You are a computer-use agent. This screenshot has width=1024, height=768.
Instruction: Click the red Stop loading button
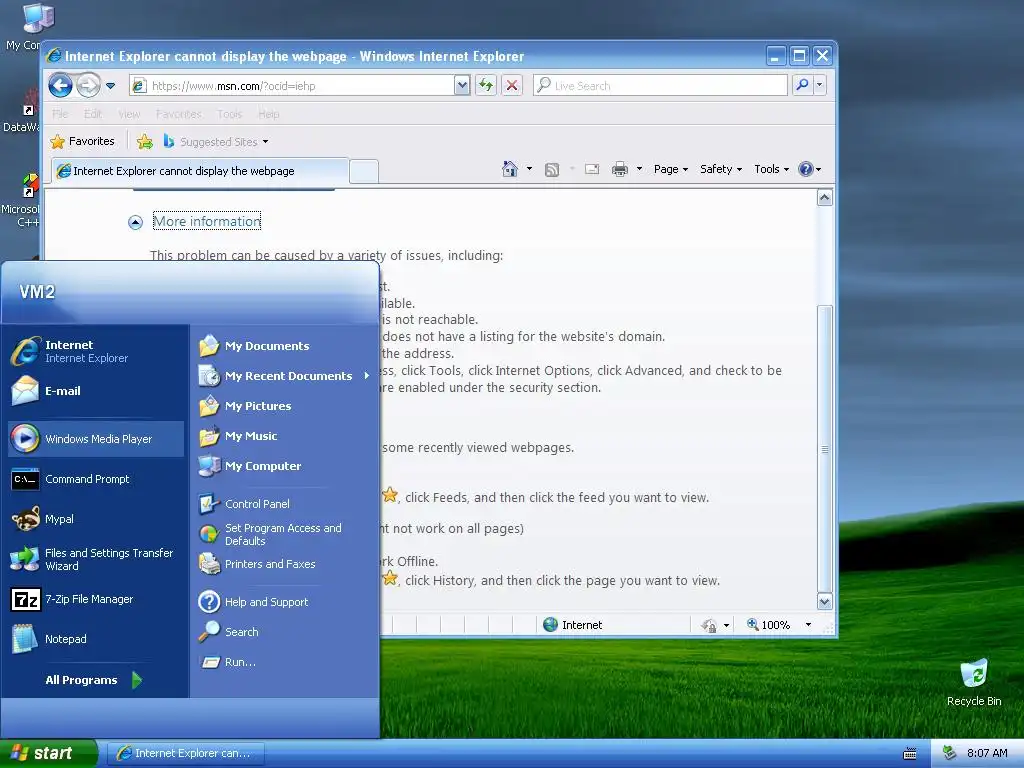512,85
